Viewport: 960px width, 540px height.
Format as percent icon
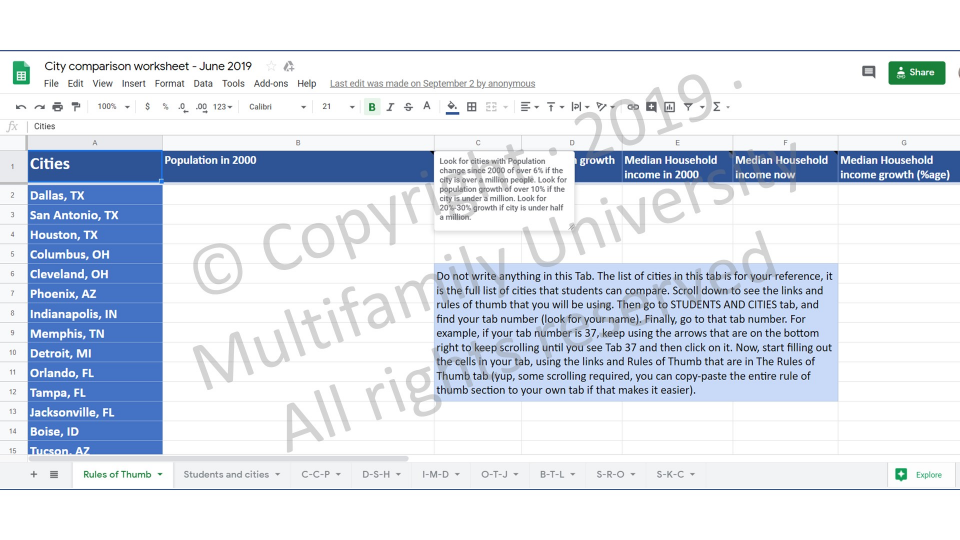165,107
